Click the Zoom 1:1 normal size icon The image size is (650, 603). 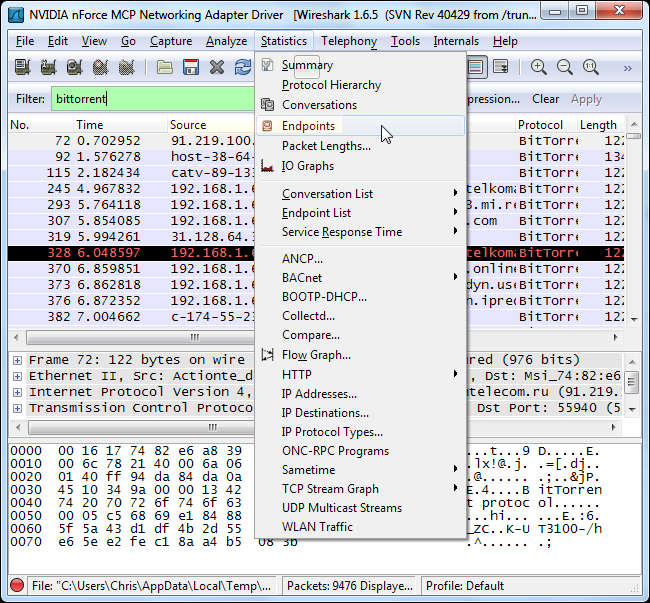pyautogui.click(x=591, y=67)
